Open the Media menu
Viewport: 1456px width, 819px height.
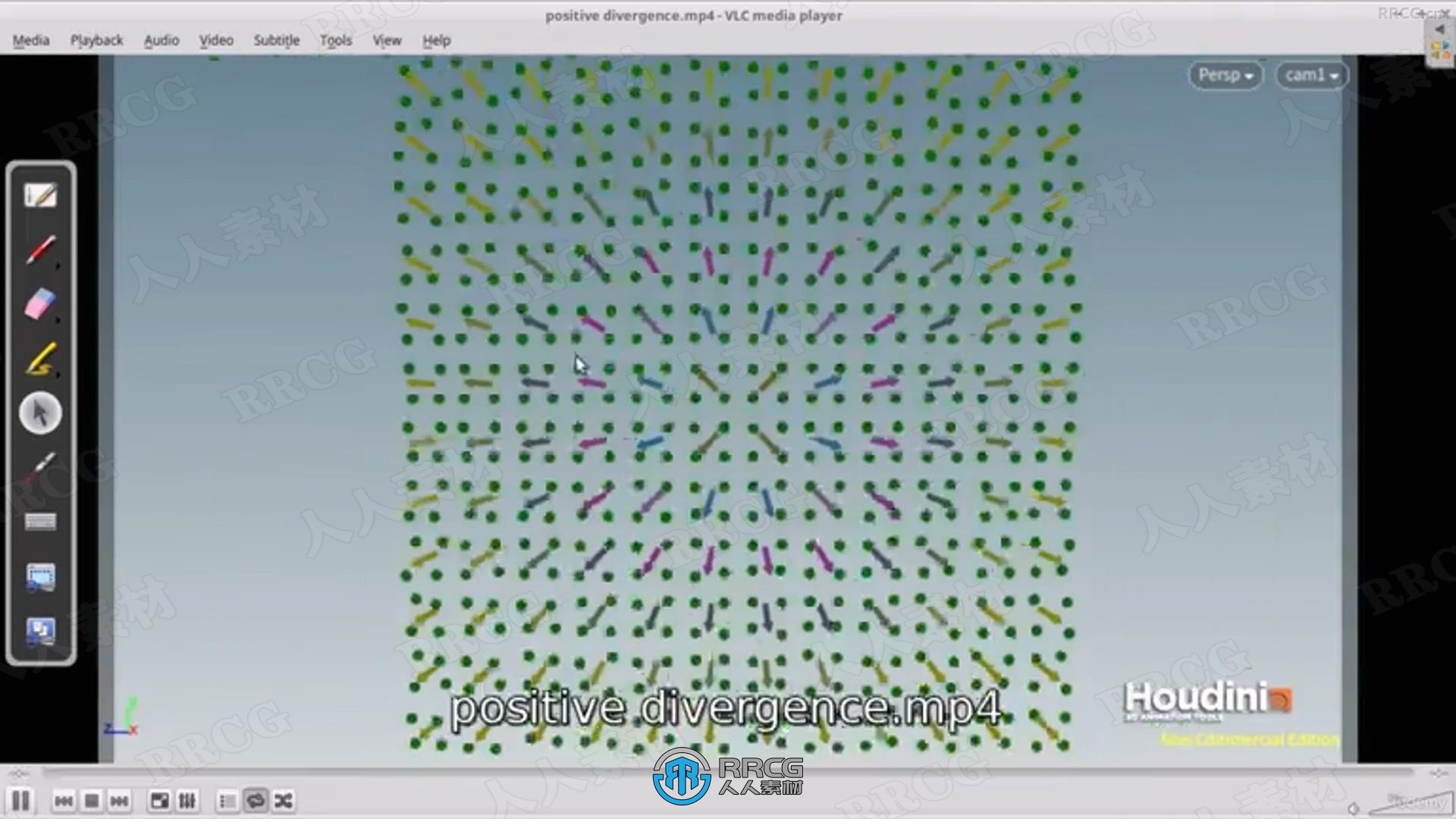tap(31, 40)
